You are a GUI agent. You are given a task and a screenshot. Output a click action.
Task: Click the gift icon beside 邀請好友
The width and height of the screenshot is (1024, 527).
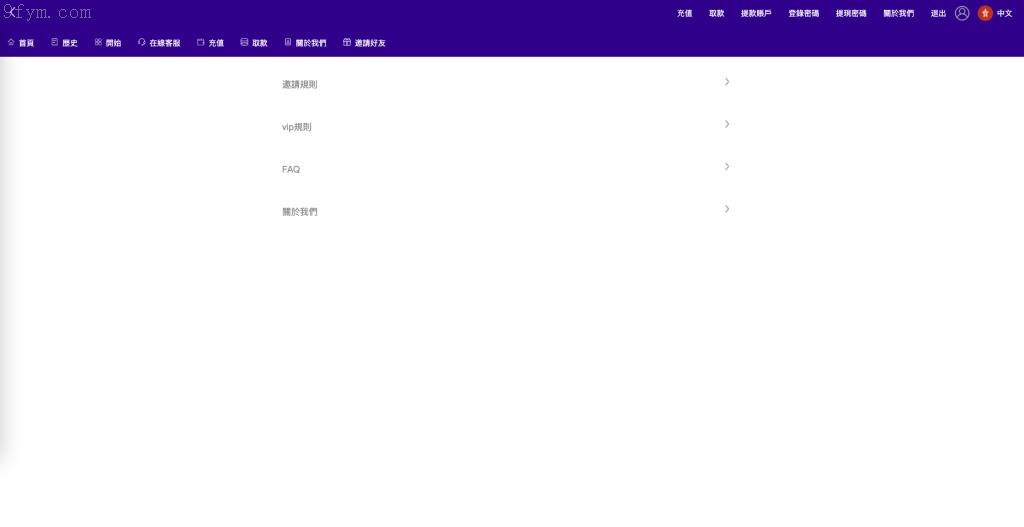pos(347,43)
